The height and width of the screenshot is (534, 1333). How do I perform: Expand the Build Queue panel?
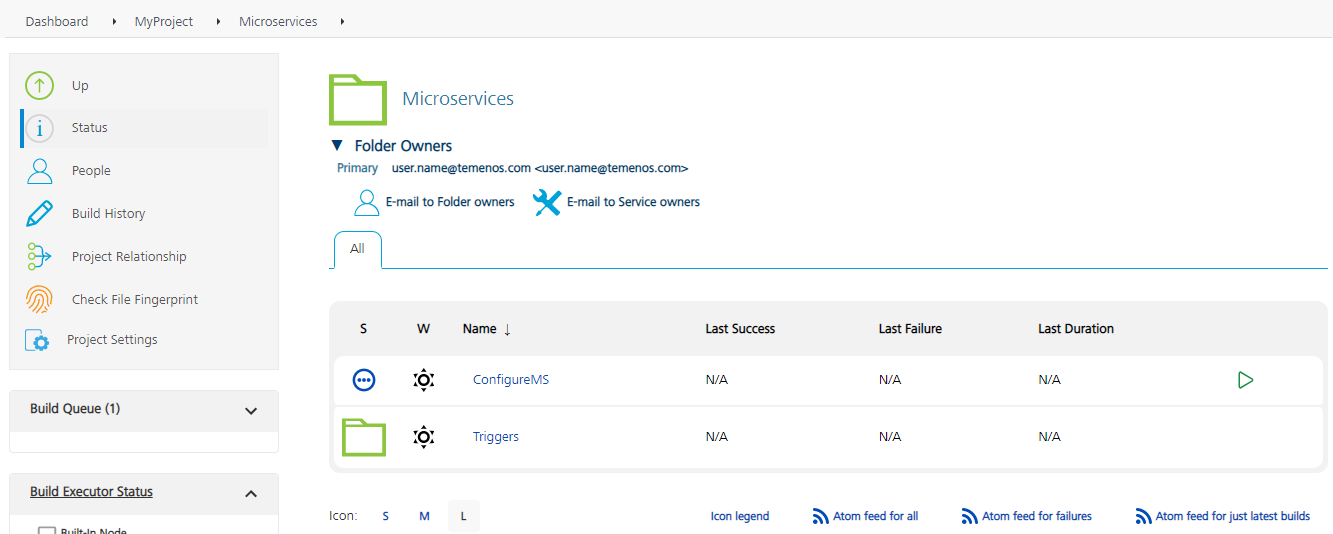(x=251, y=410)
